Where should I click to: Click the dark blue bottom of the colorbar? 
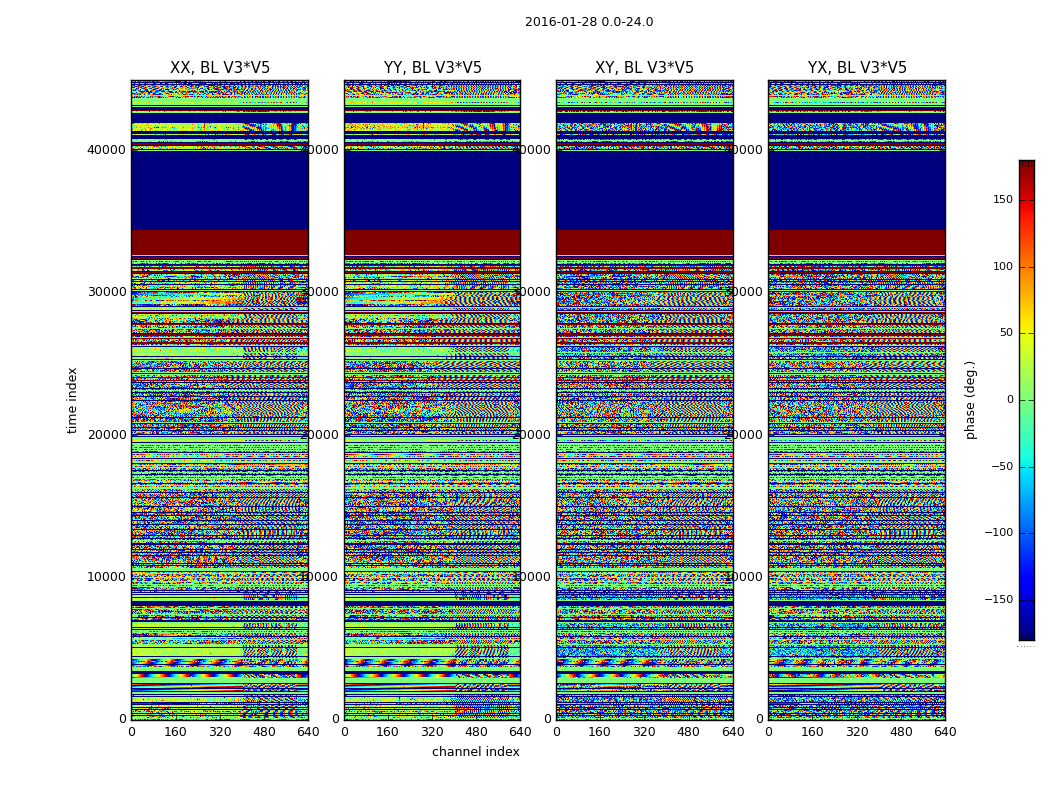(1026, 633)
